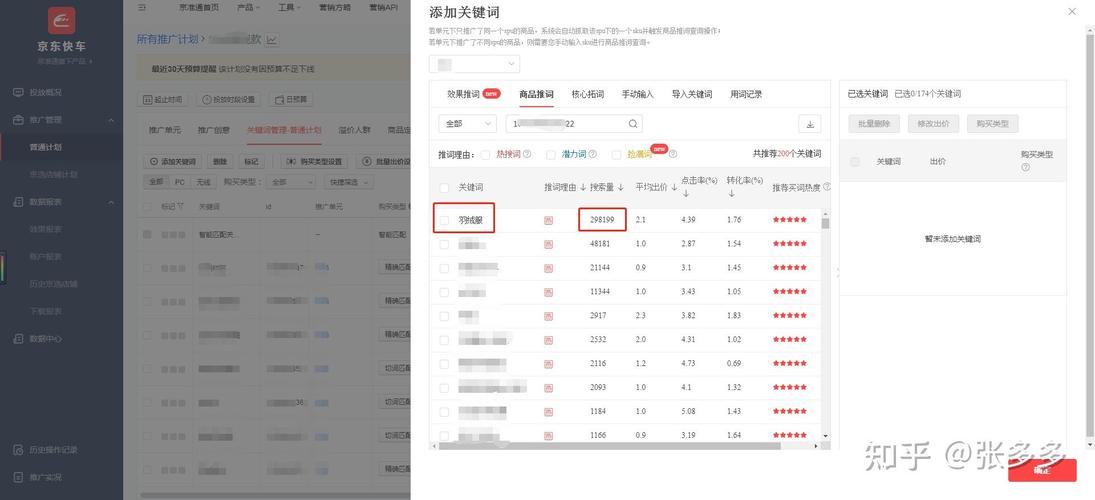Tick the checkbox in the 21144 row

[x=444, y=268]
